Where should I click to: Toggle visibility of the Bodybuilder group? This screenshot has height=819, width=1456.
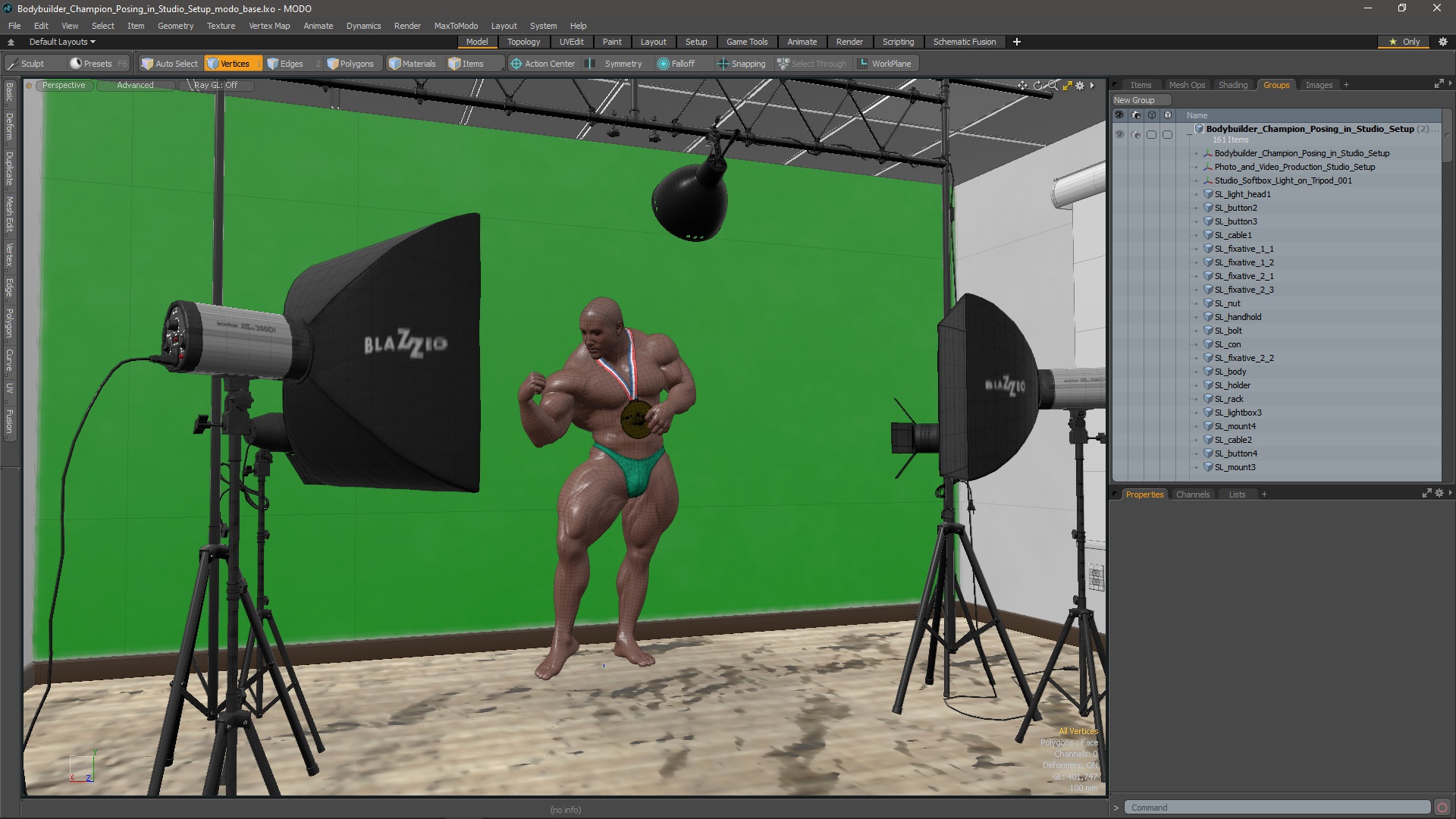point(1119,134)
